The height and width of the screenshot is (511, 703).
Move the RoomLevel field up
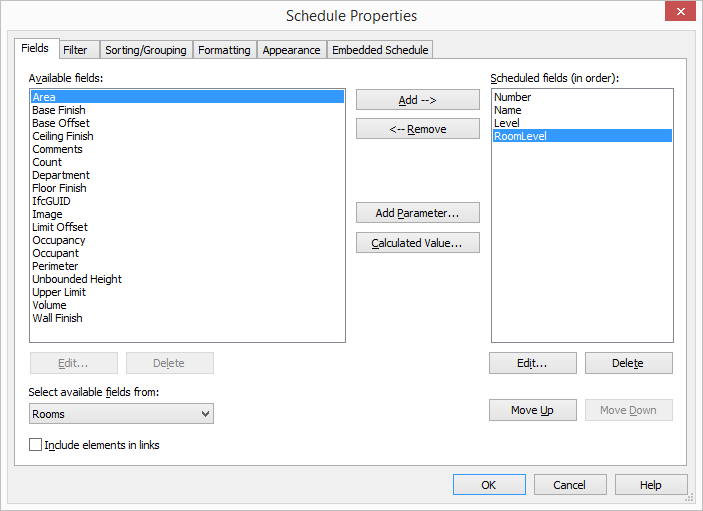click(x=533, y=410)
